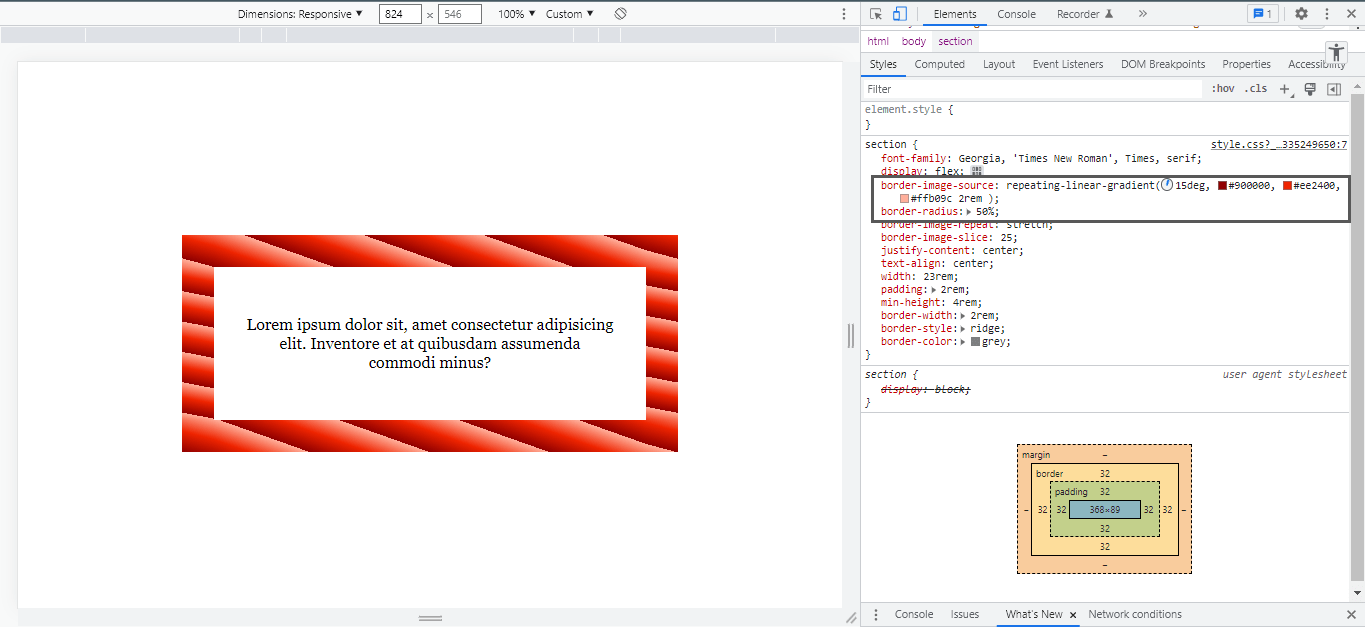Toggle element state with :hov button
The height and width of the screenshot is (627, 1365).
click(x=1223, y=89)
